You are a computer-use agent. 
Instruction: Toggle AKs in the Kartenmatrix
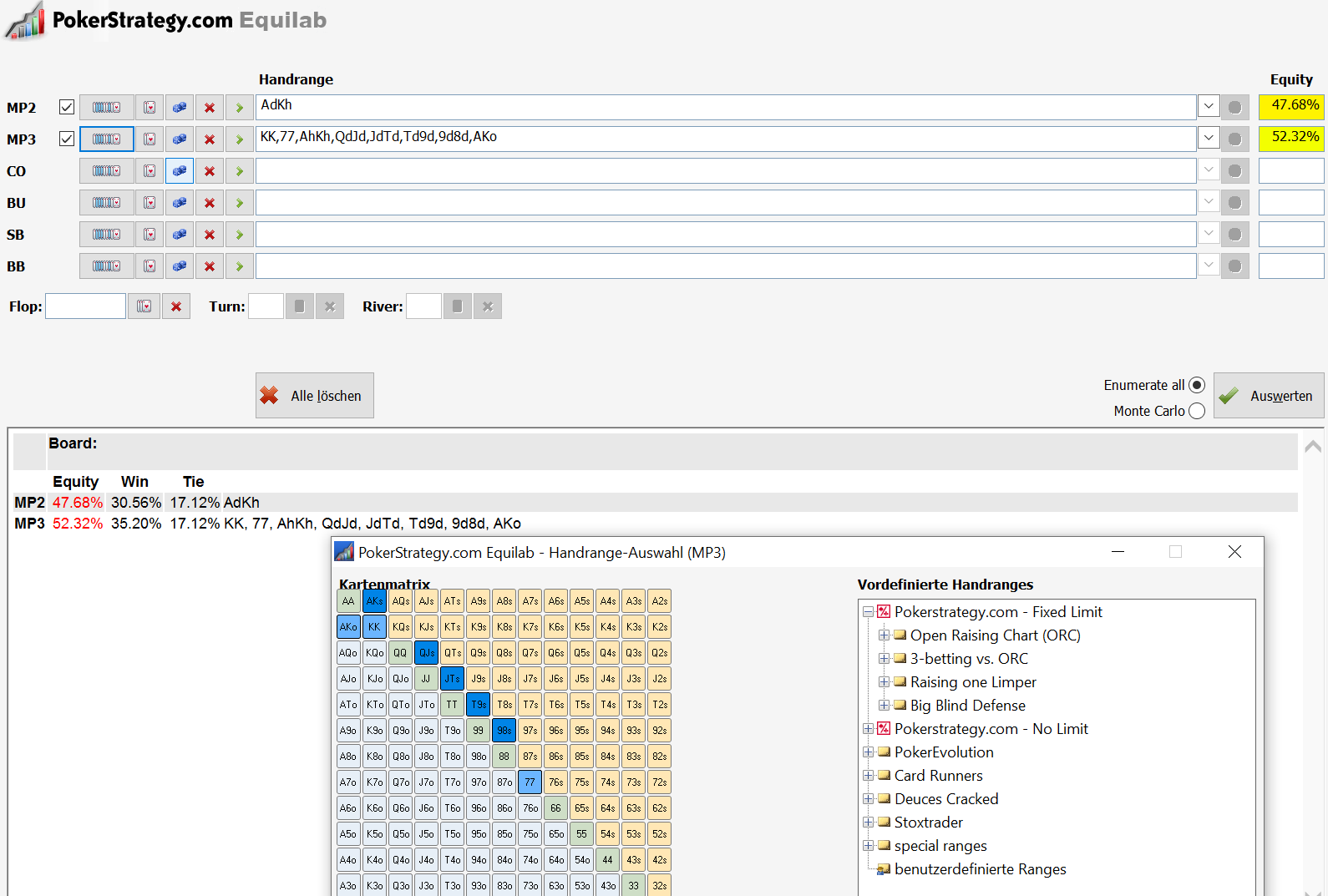click(374, 601)
